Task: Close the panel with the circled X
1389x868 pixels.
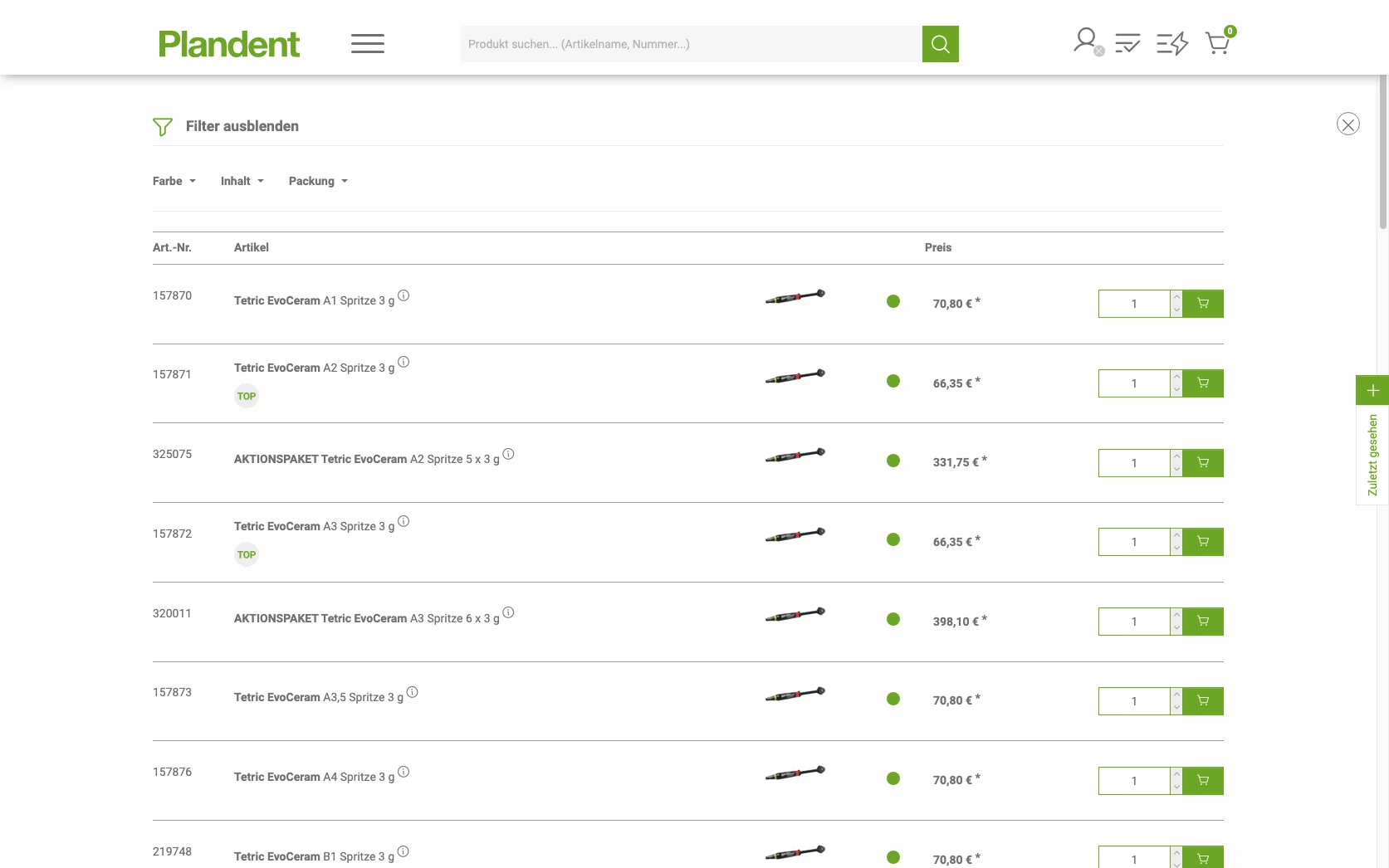Action: 1347,124
